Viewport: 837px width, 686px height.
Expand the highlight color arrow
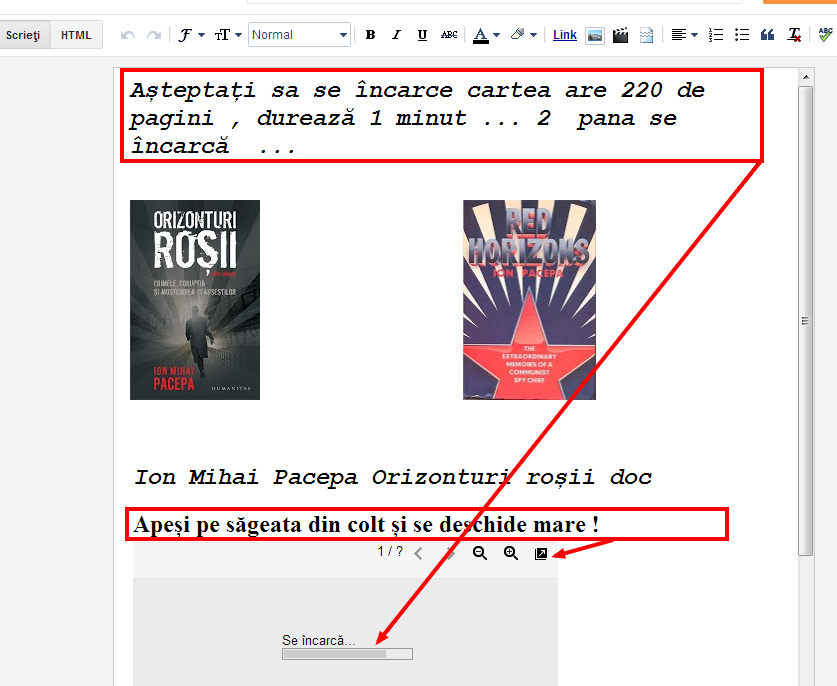[x=533, y=35]
